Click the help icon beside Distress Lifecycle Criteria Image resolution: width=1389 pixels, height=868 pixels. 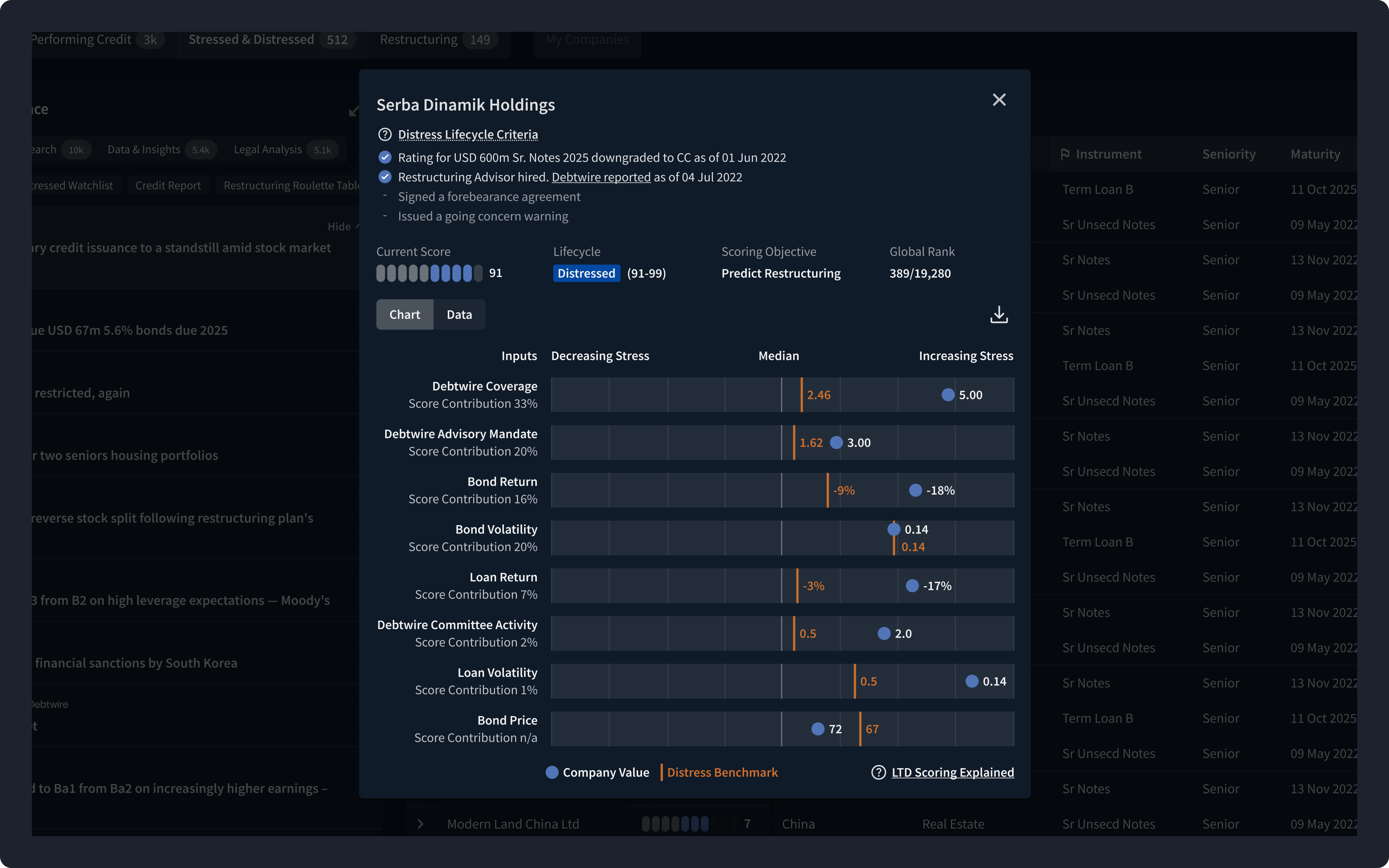click(x=385, y=134)
